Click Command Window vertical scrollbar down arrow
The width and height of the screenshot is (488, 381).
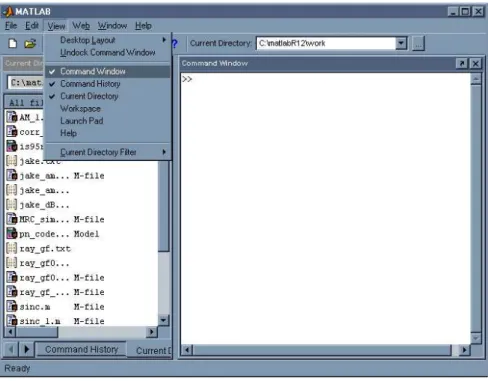(x=476, y=338)
